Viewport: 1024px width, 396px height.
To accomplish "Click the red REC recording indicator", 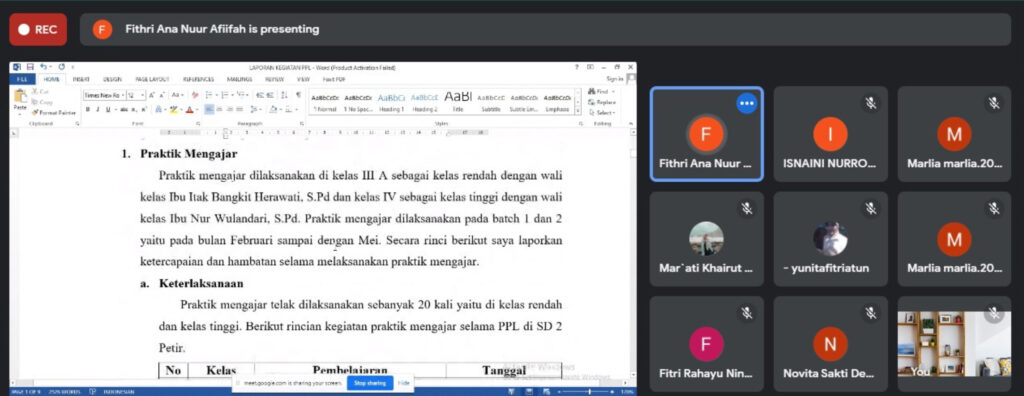I will point(38,29).
